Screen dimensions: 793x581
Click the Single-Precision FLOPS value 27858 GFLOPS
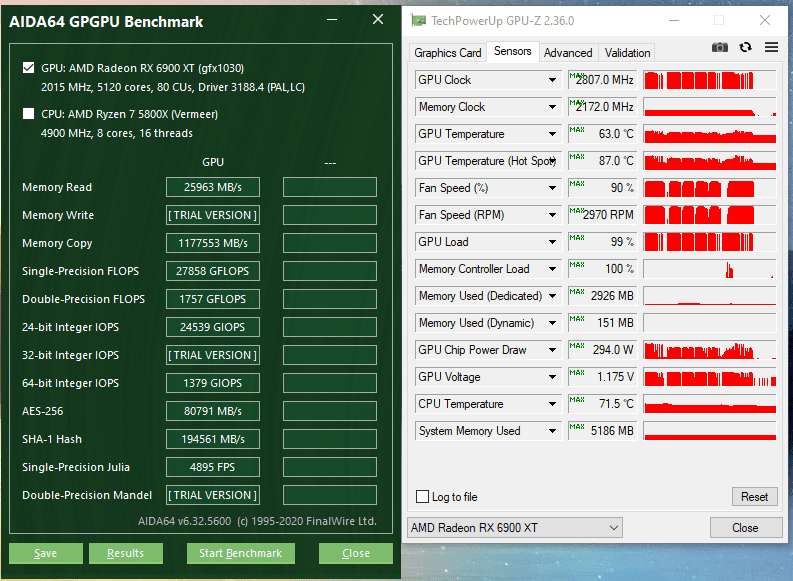[213, 271]
